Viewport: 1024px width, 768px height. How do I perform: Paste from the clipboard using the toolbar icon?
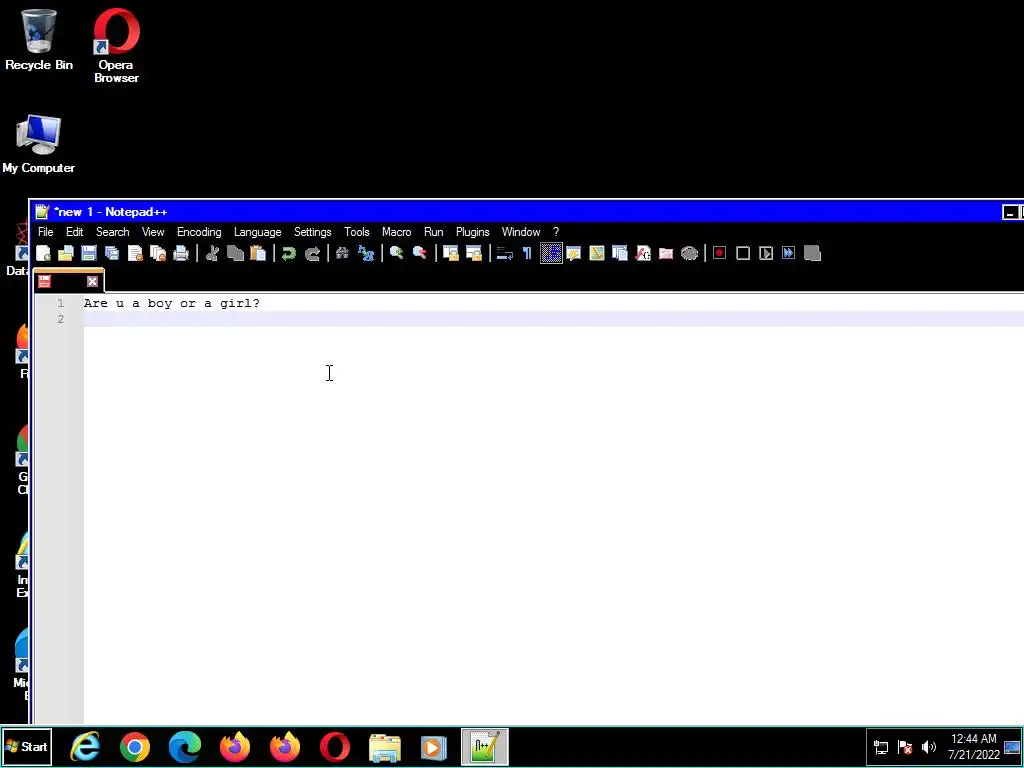pyautogui.click(x=258, y=253)
